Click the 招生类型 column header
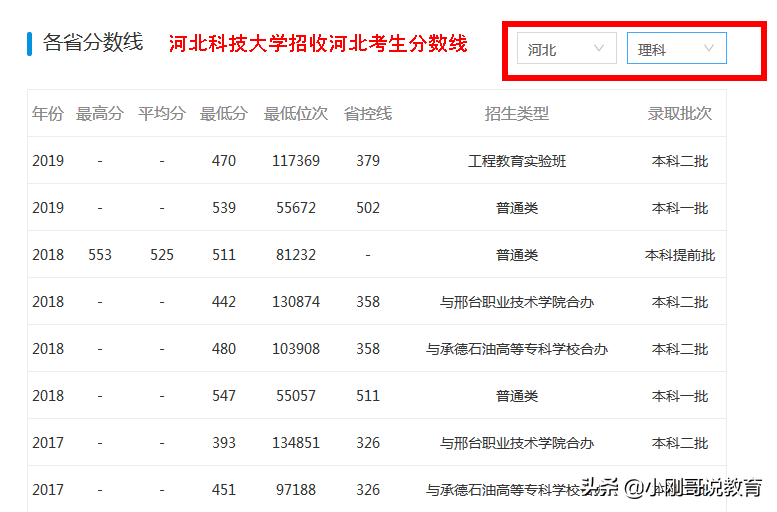Viewport: 777px width, 512px height. click(516, 114)
